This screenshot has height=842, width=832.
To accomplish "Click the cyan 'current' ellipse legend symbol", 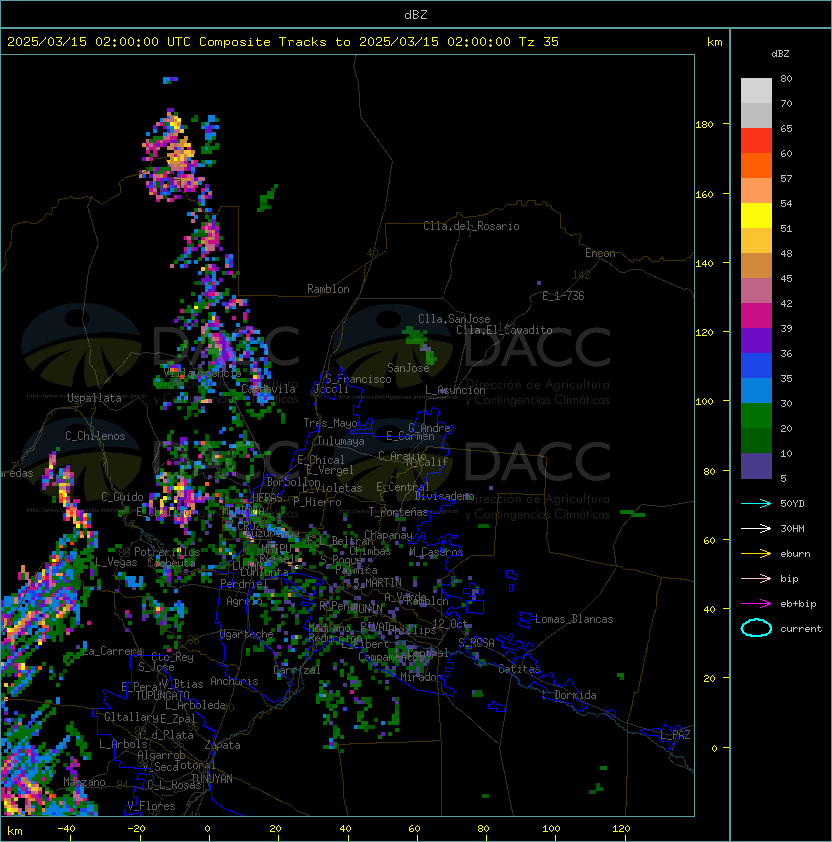I will click(x=756, y=628).
